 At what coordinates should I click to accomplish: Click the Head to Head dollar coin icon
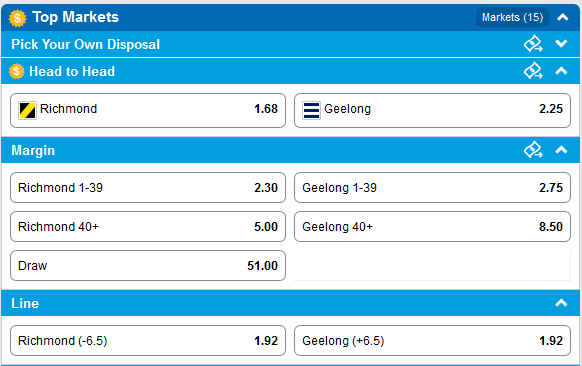tap(16, 71)
